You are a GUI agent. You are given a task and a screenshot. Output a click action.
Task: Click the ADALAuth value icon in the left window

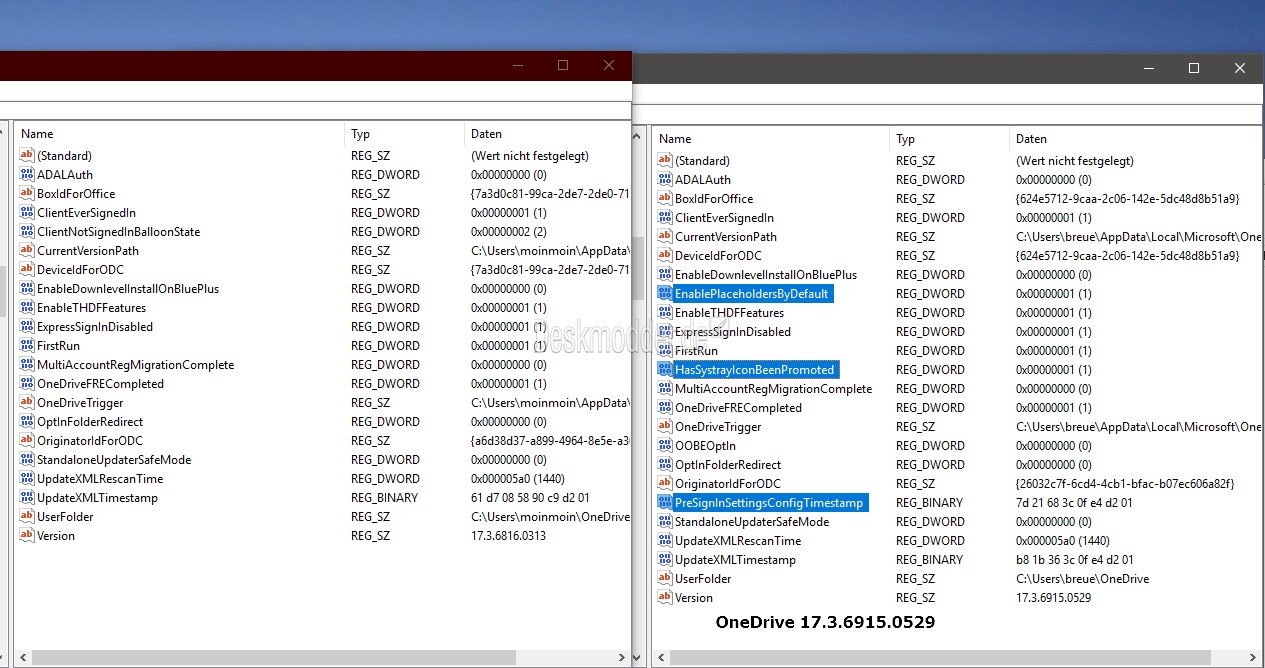tap(26, 174)
